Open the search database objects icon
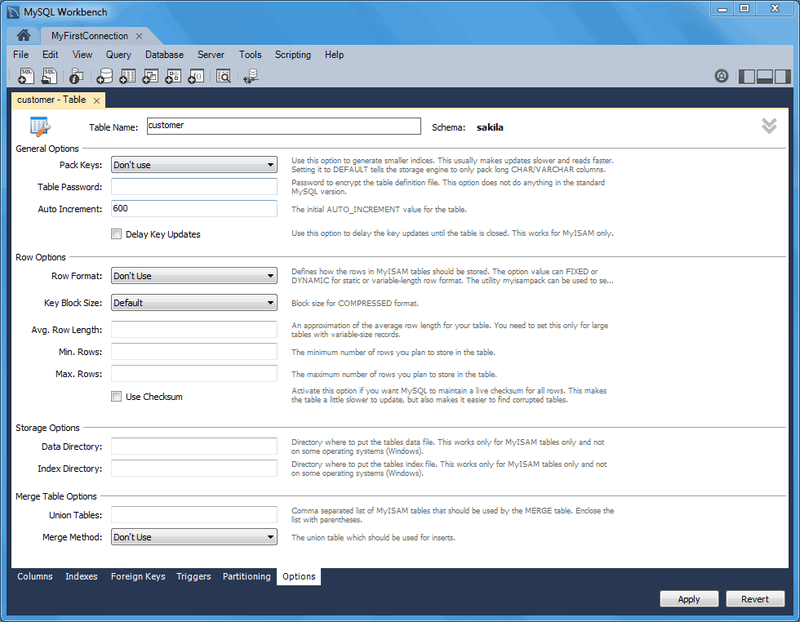Screen dimensions: 800x622 pyautogui.click(x=223, y=75)
